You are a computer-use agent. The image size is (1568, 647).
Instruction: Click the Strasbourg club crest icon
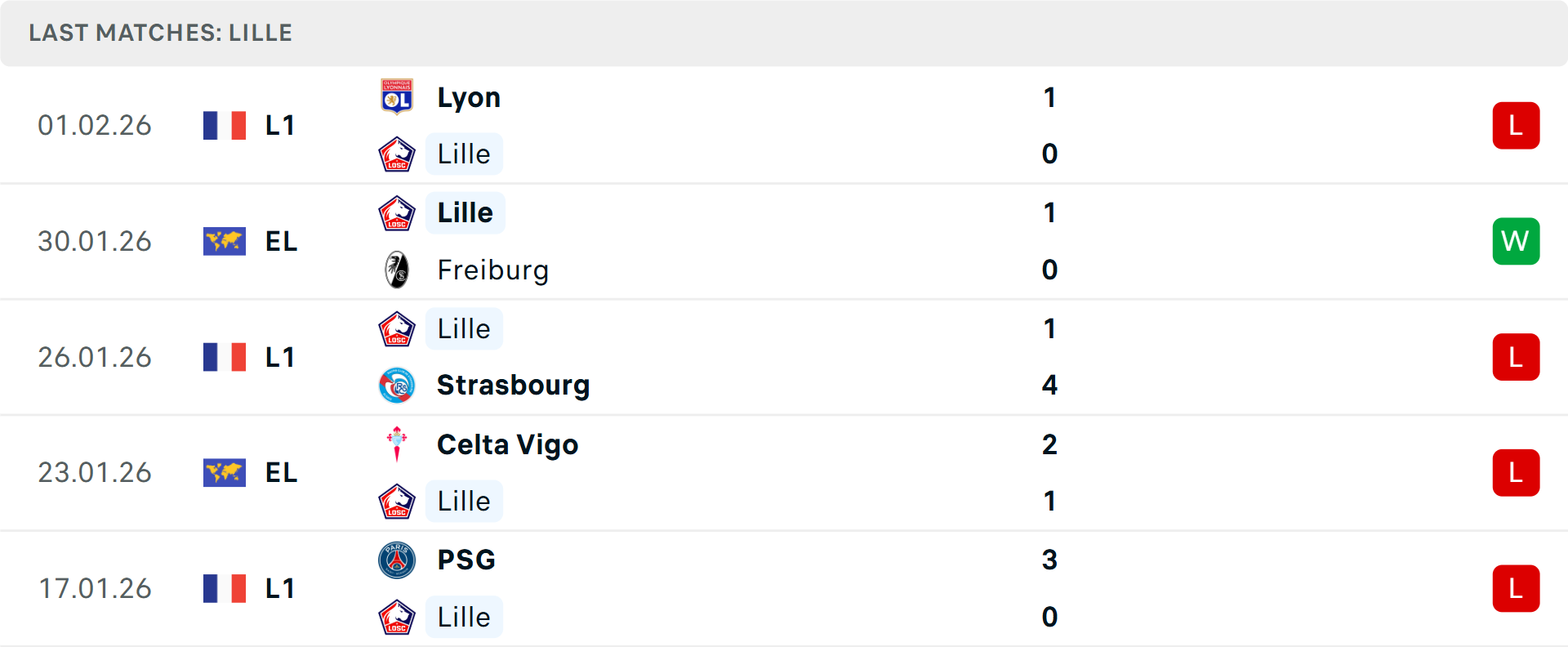tap(397, 386)
